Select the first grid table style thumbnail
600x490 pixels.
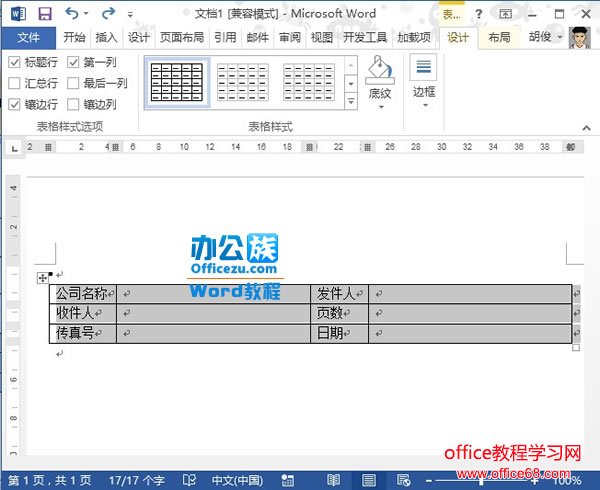pos(177,82)
